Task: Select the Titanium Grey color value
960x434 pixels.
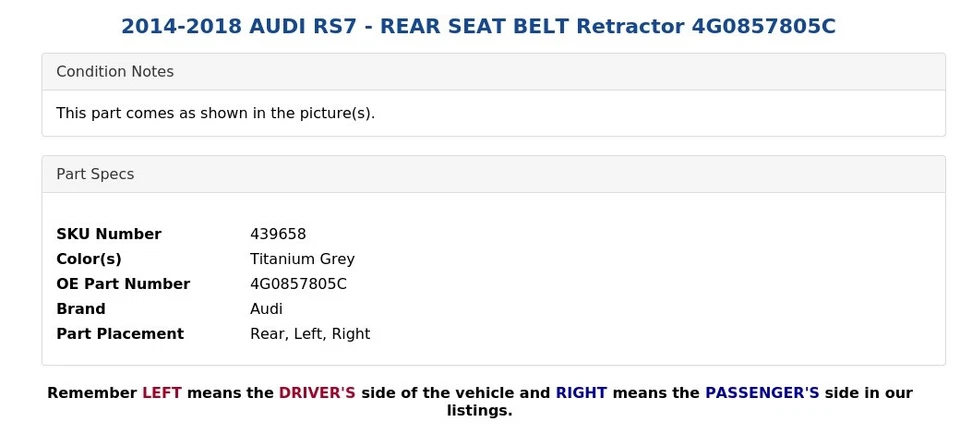Action: point(302,259)
